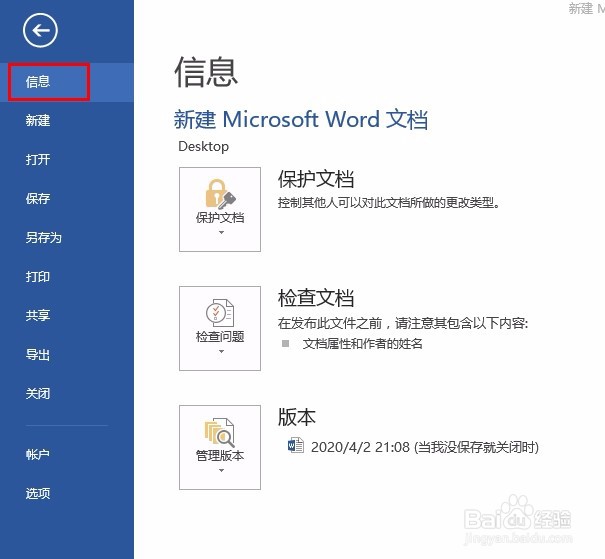
Task: Click the 检查问题 button label
Action: (220, 337)
